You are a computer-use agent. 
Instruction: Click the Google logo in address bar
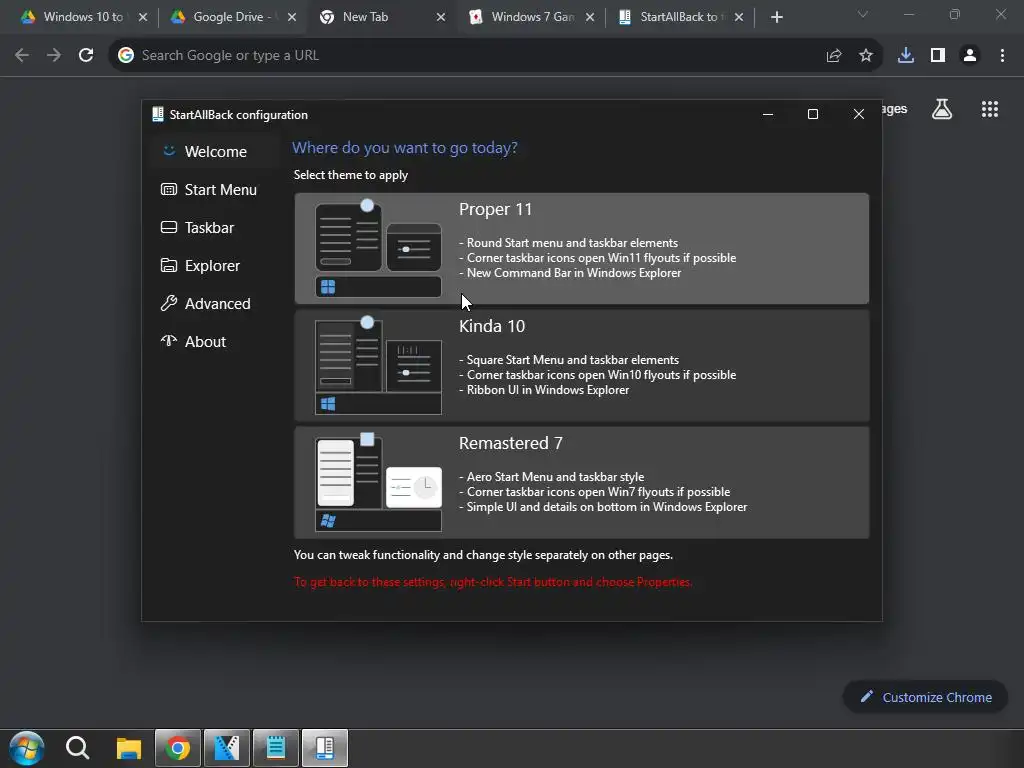(x=125, y=56)
